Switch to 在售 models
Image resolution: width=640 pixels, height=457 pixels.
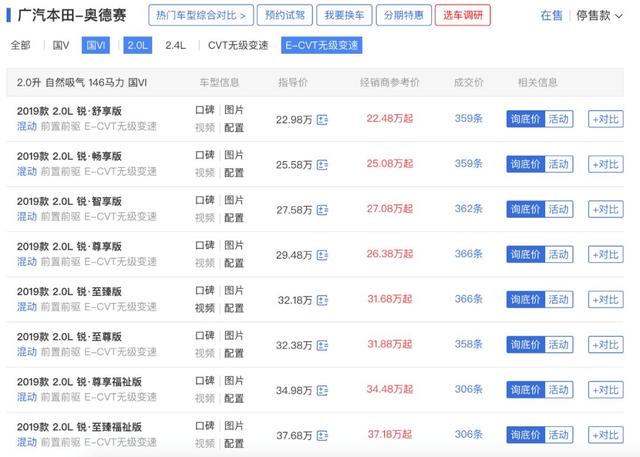point(551,16)
